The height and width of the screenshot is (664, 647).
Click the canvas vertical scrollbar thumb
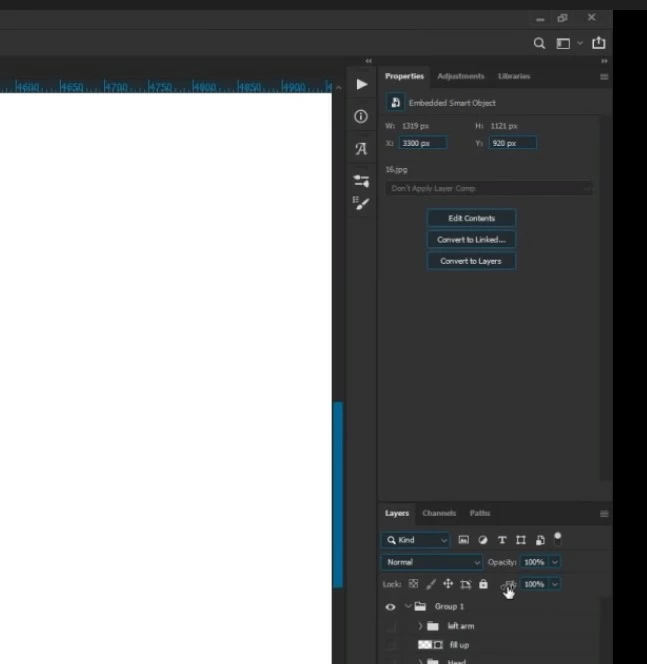[x=338, y=494]
